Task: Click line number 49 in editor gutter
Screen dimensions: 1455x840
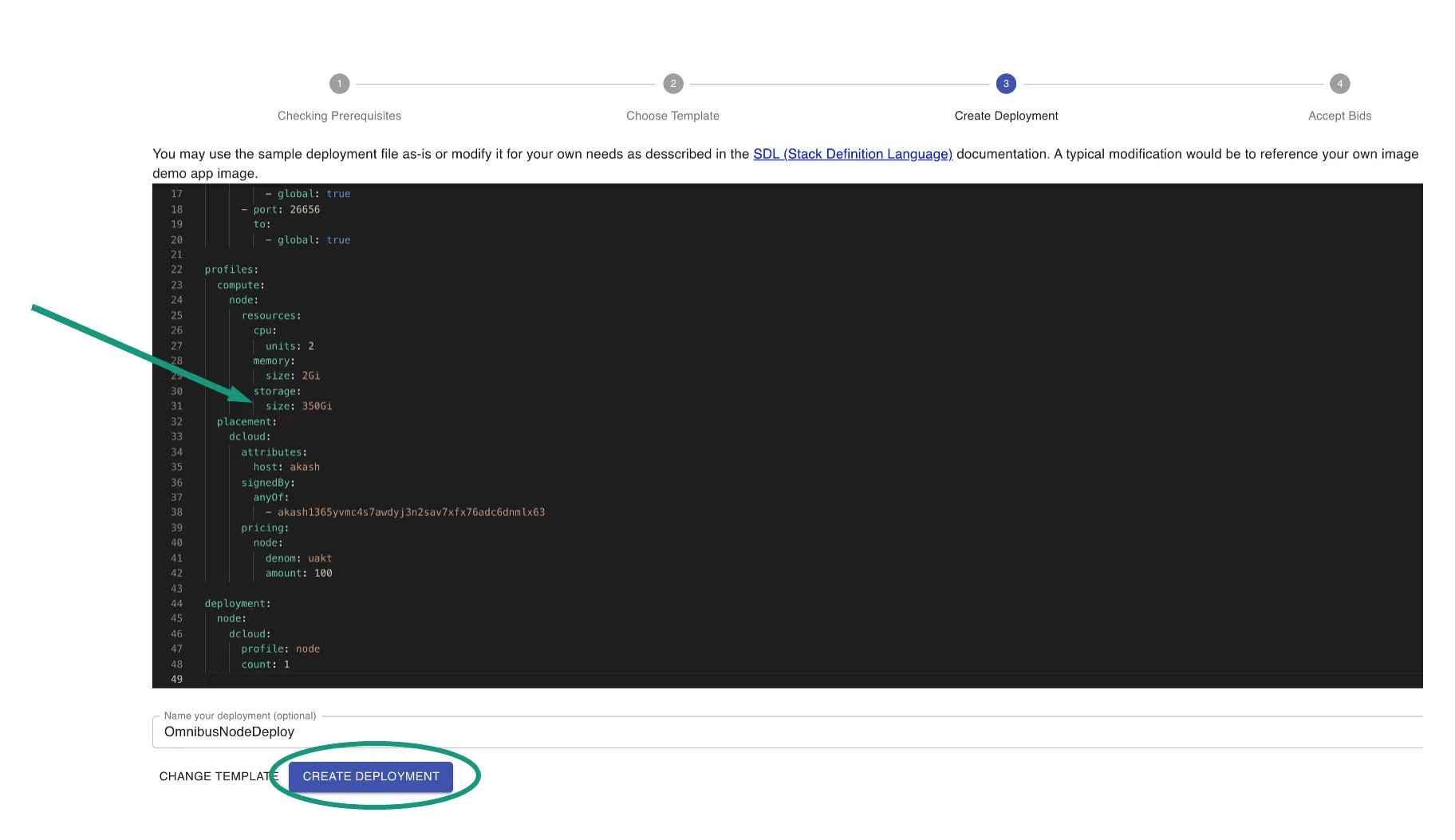Action: [x=176, y=680]
